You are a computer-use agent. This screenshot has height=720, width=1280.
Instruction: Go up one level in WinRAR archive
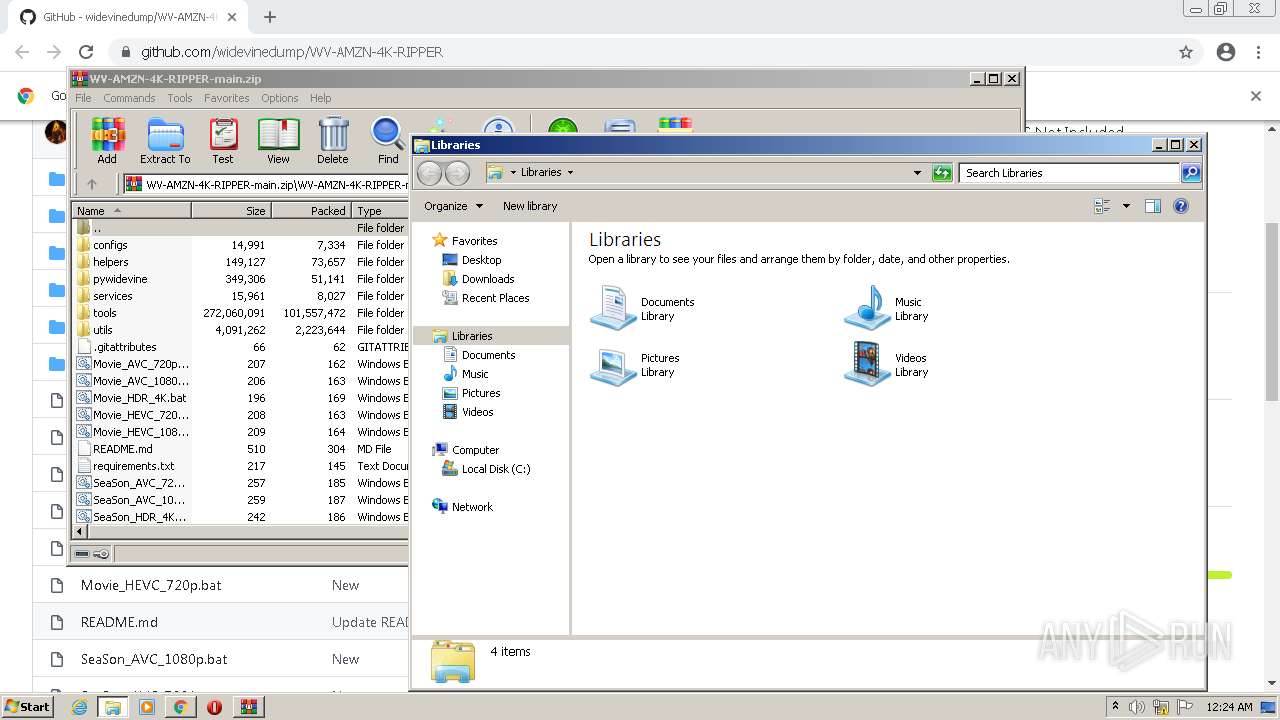tap(92, 184)
